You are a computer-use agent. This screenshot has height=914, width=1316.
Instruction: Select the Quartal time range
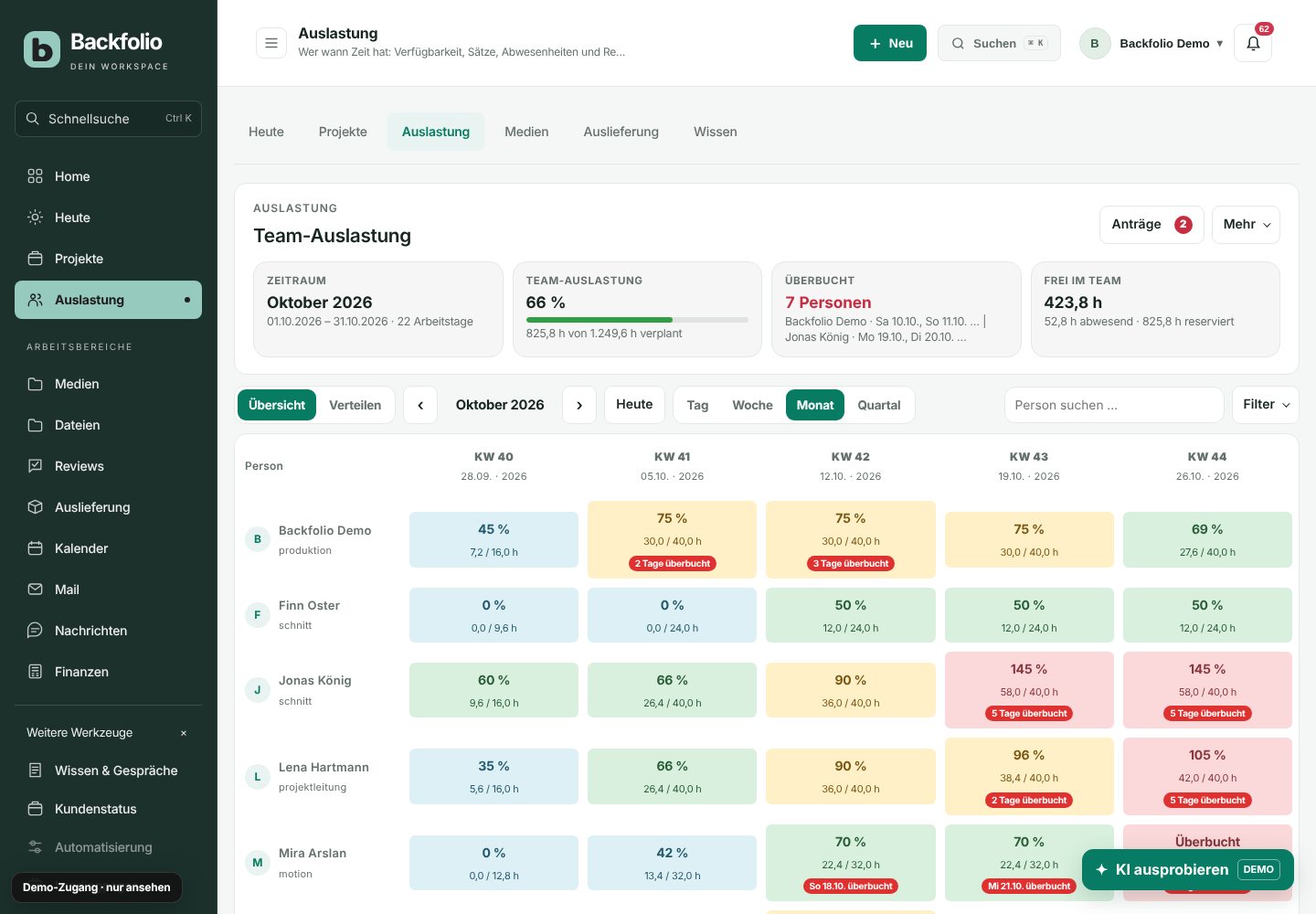point(879,405)
